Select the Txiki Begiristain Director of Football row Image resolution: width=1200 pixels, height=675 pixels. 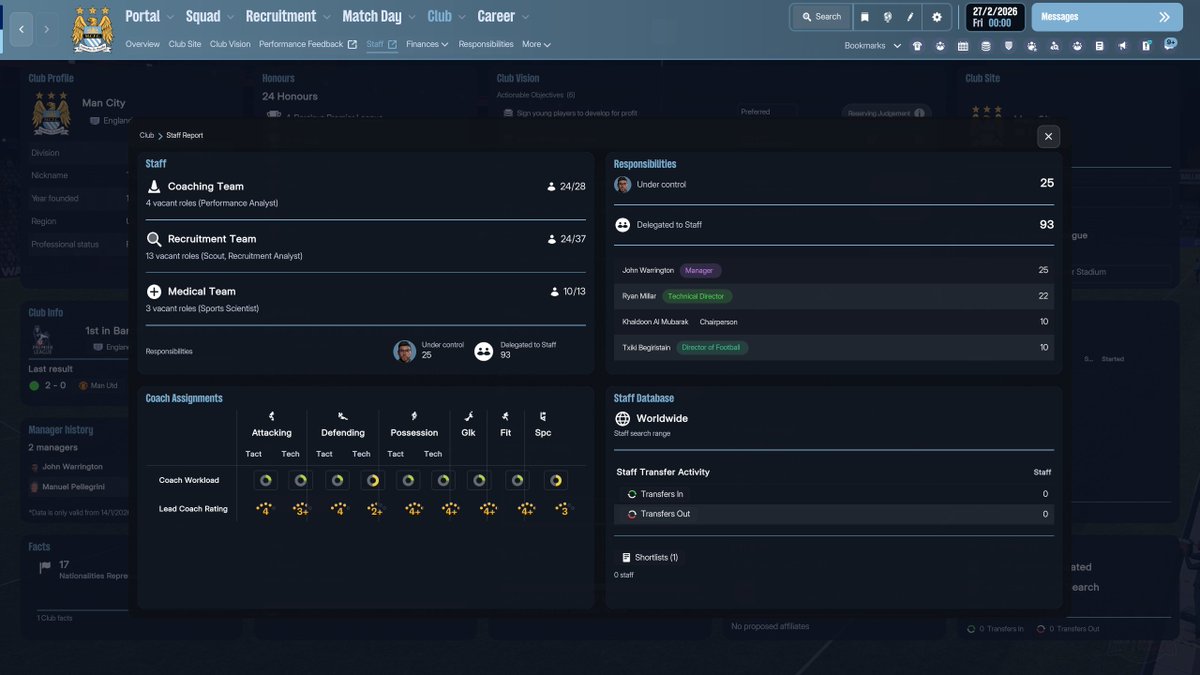click(x=834, y=347)
